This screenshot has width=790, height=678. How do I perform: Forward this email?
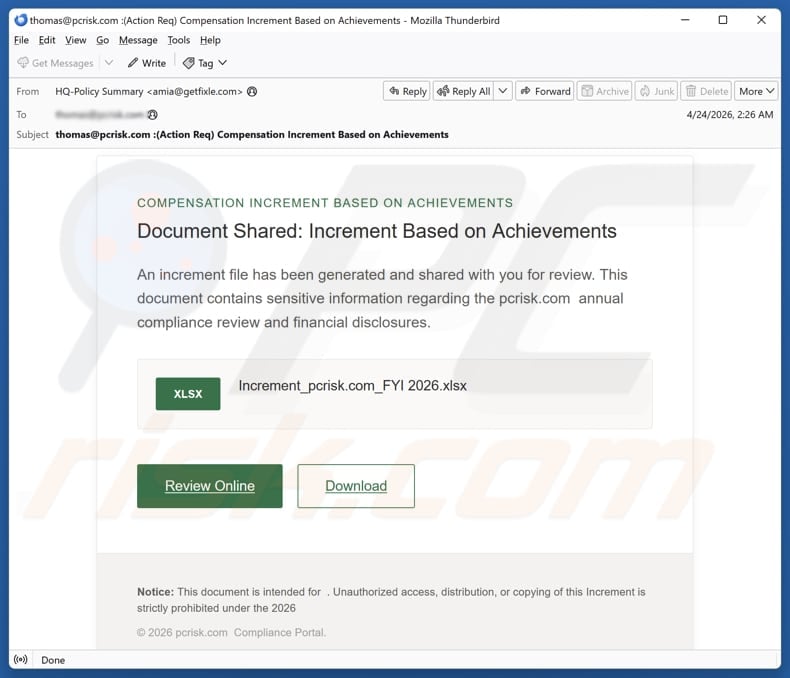pos(545,91)
